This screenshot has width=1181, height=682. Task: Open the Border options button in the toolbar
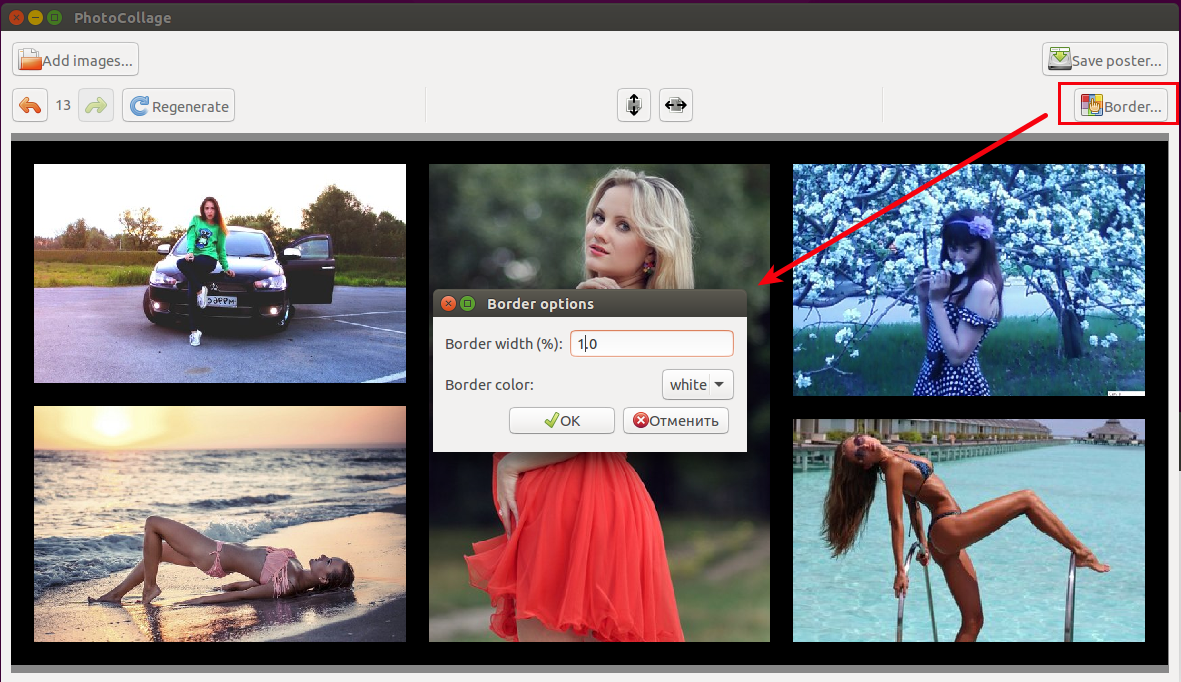pyautogui.click(x=1121, y=106)
